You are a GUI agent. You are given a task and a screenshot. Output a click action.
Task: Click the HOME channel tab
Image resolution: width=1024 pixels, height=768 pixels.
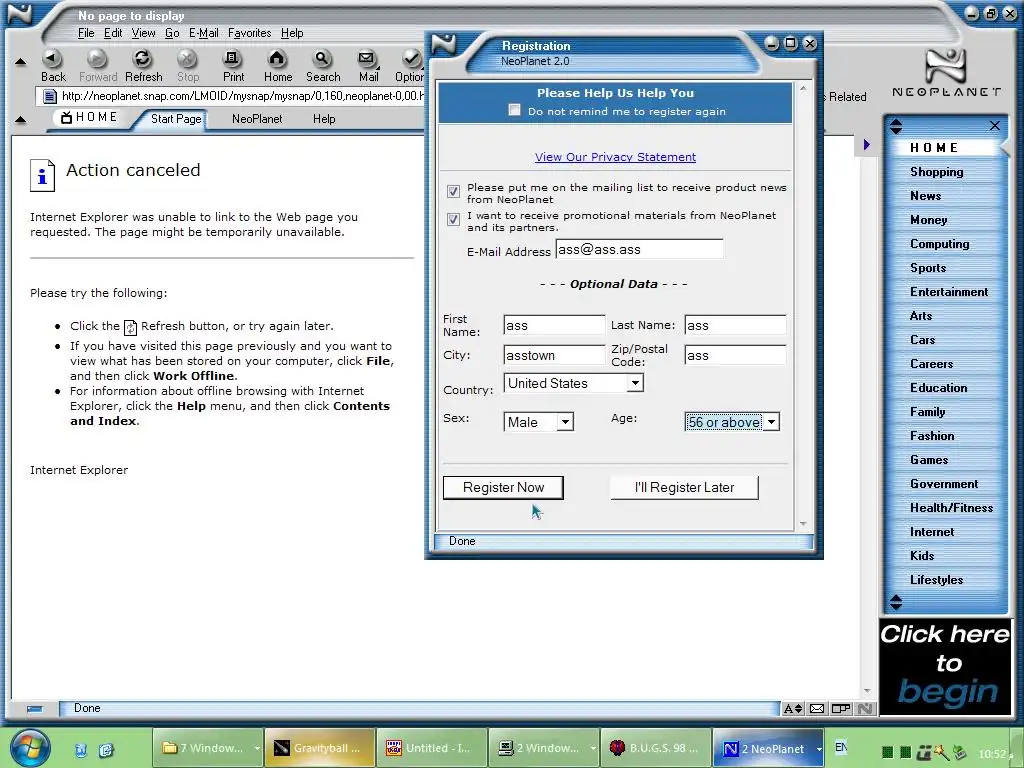pos(89,118)
